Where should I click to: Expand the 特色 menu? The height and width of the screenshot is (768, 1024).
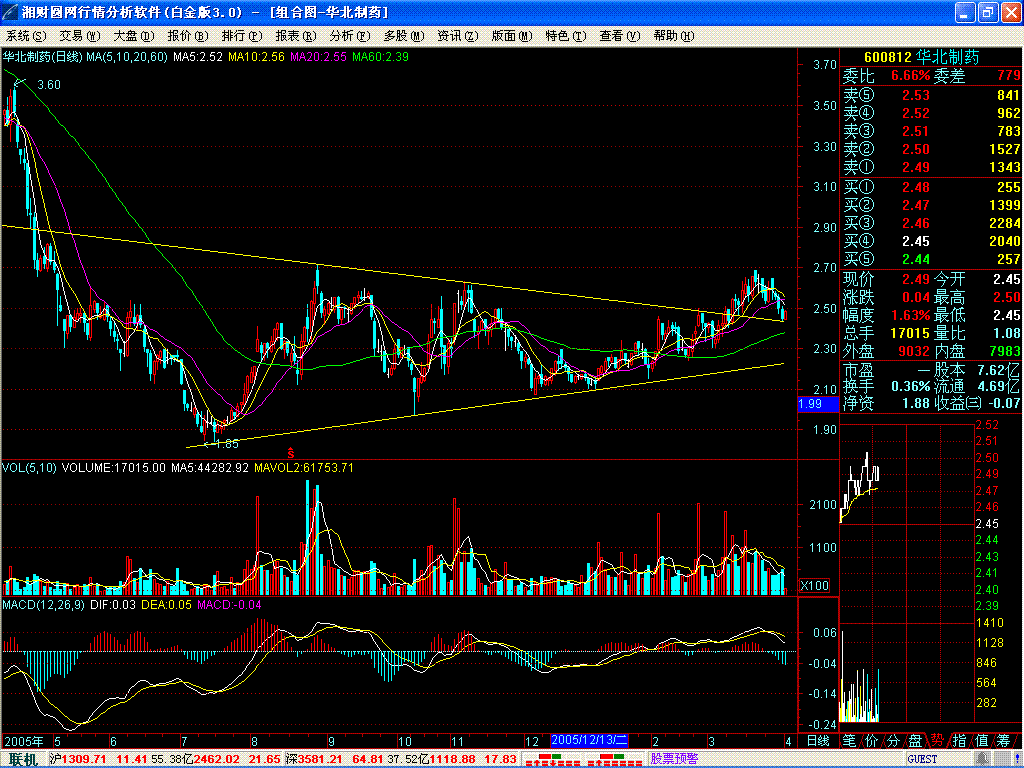[x=565, y=35]
